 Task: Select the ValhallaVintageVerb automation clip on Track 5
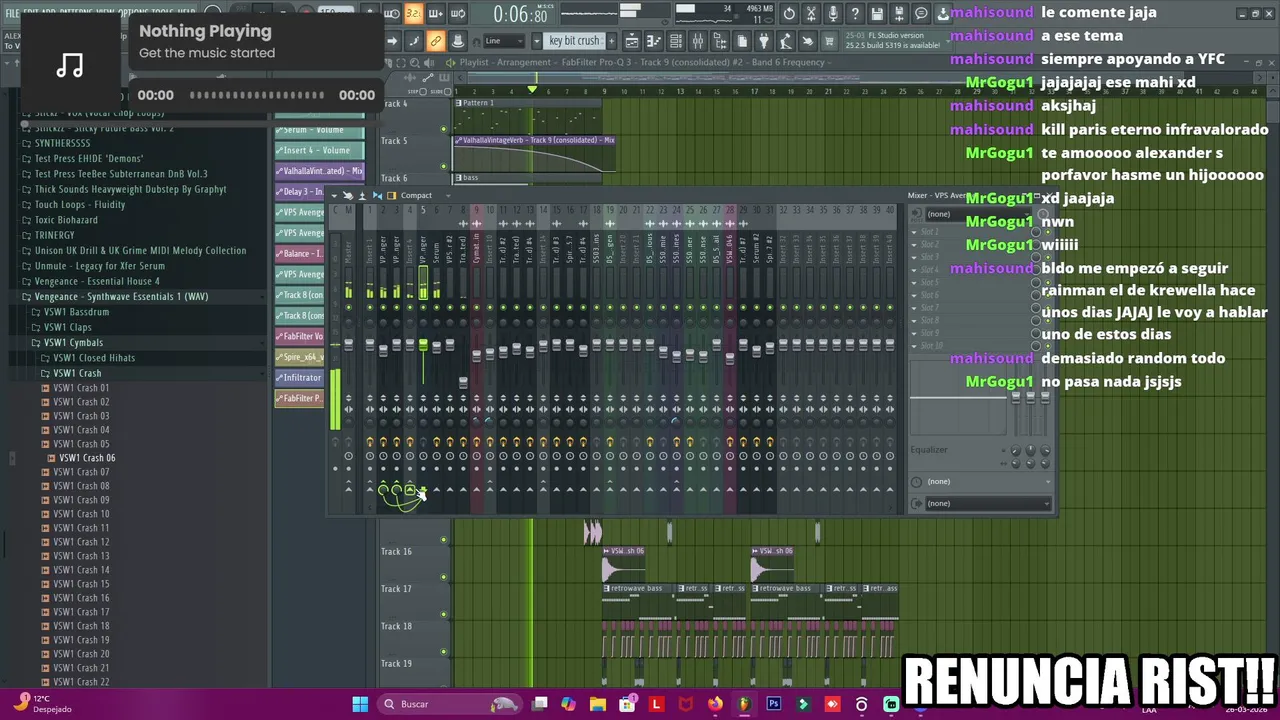point(535,154)
